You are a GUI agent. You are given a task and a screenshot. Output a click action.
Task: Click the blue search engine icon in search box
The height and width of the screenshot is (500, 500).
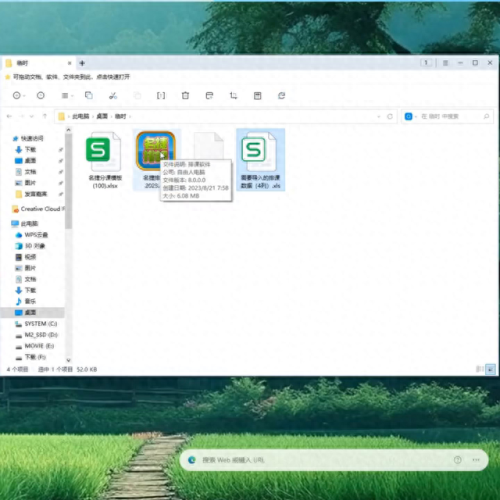point(408,116)
